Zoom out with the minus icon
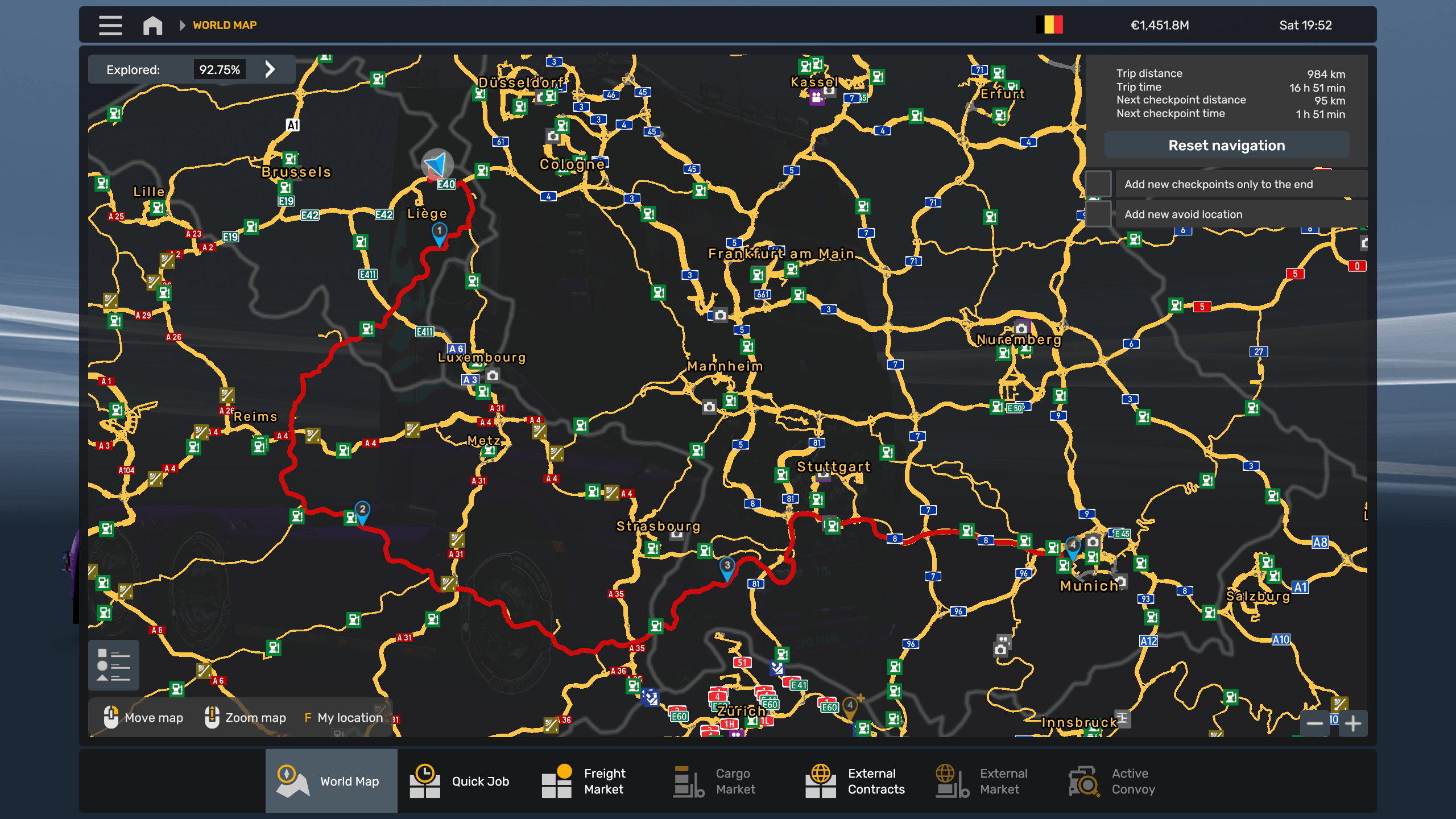1456x819 pixels. coord(1314,723)
